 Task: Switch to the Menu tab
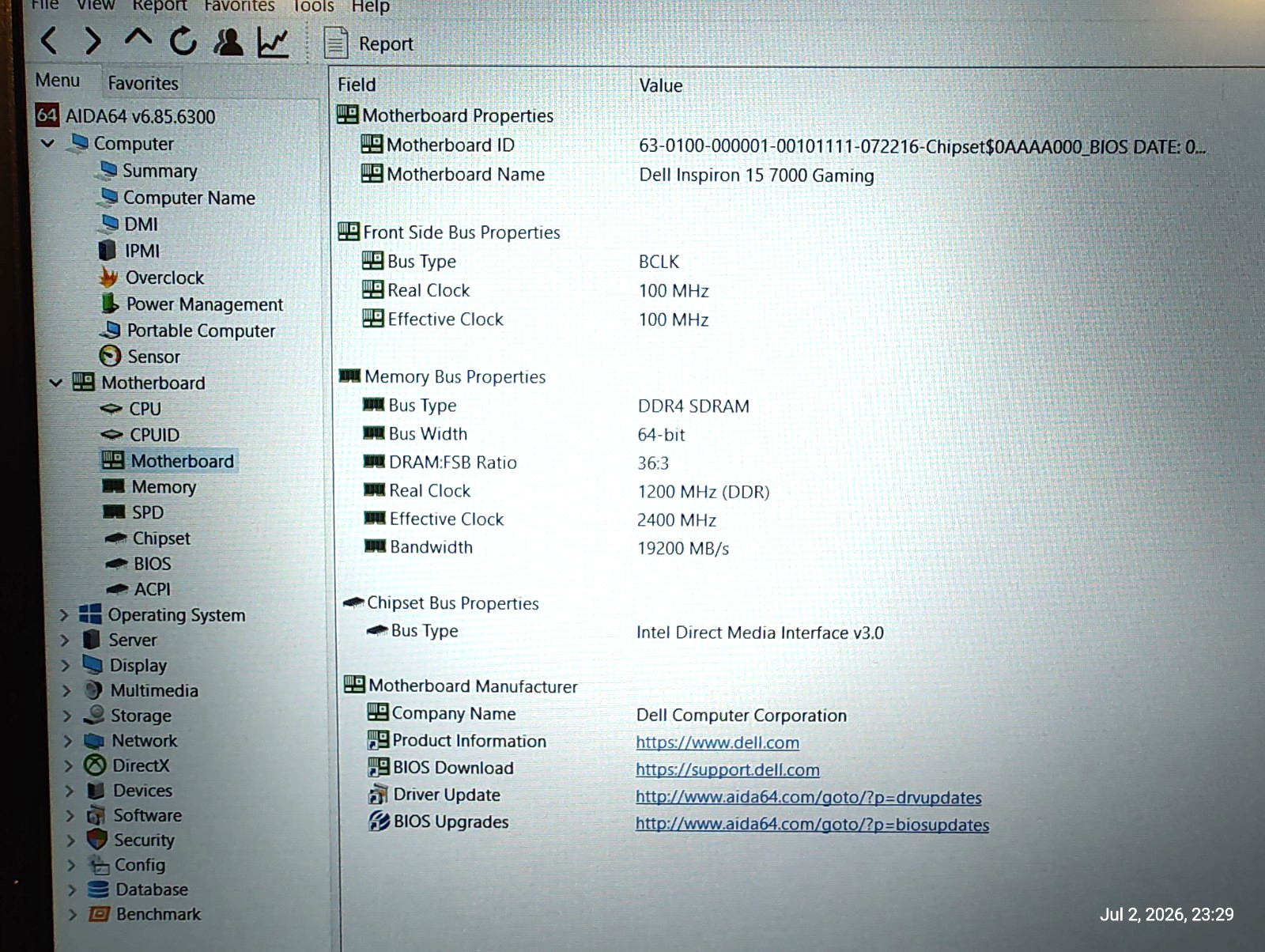58,81
